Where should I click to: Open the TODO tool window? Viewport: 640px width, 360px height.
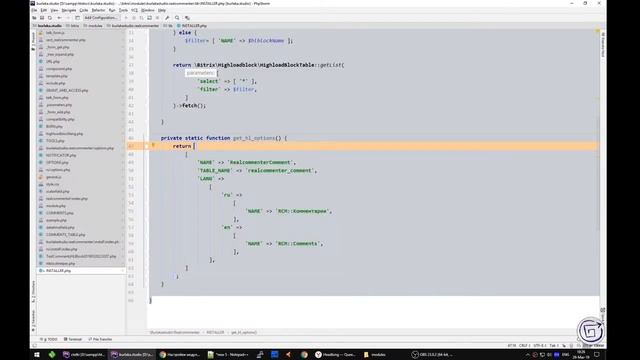[x=49, y=339]
